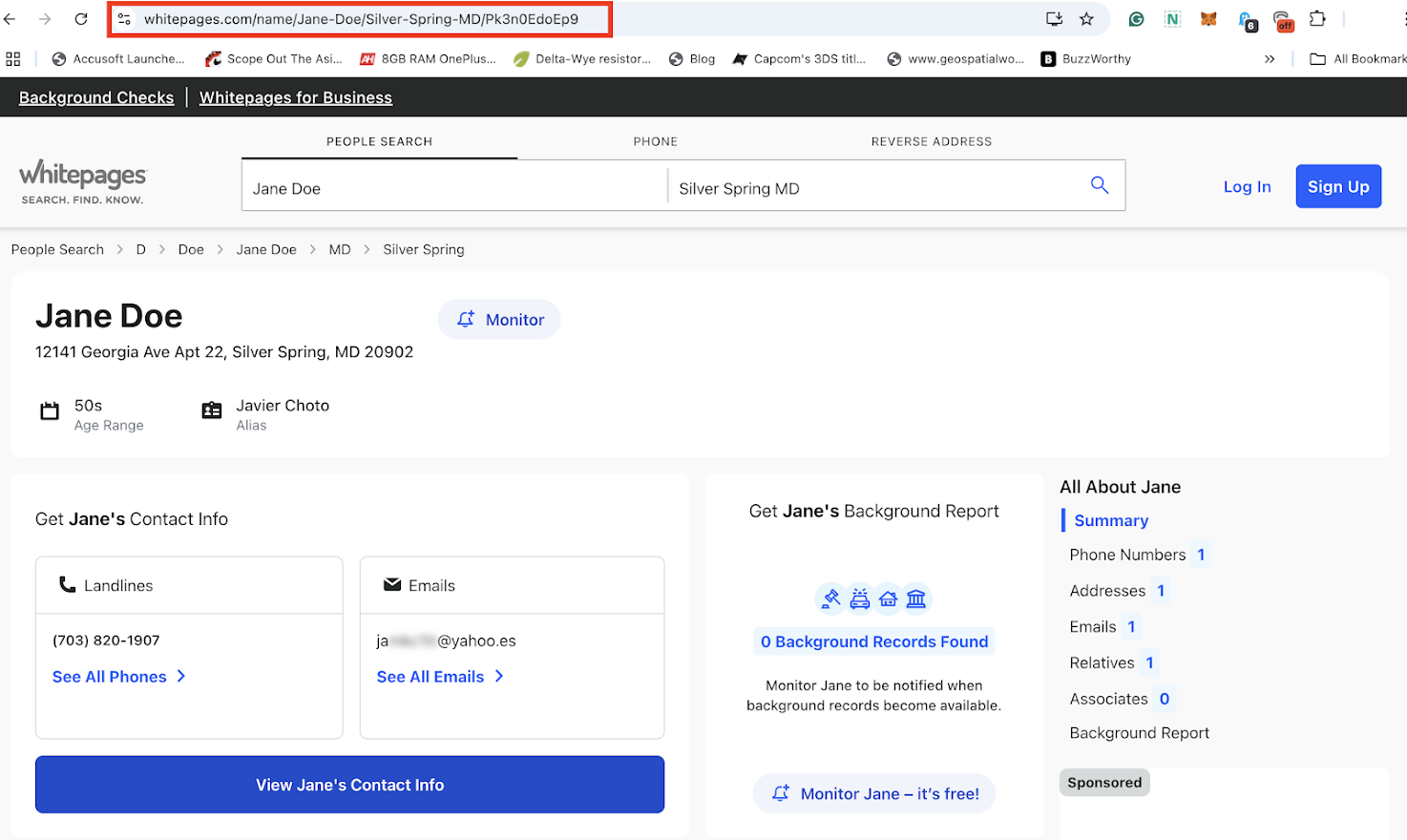
Task: Open the Grammarly extension icon
Action: pos(1136,19)
